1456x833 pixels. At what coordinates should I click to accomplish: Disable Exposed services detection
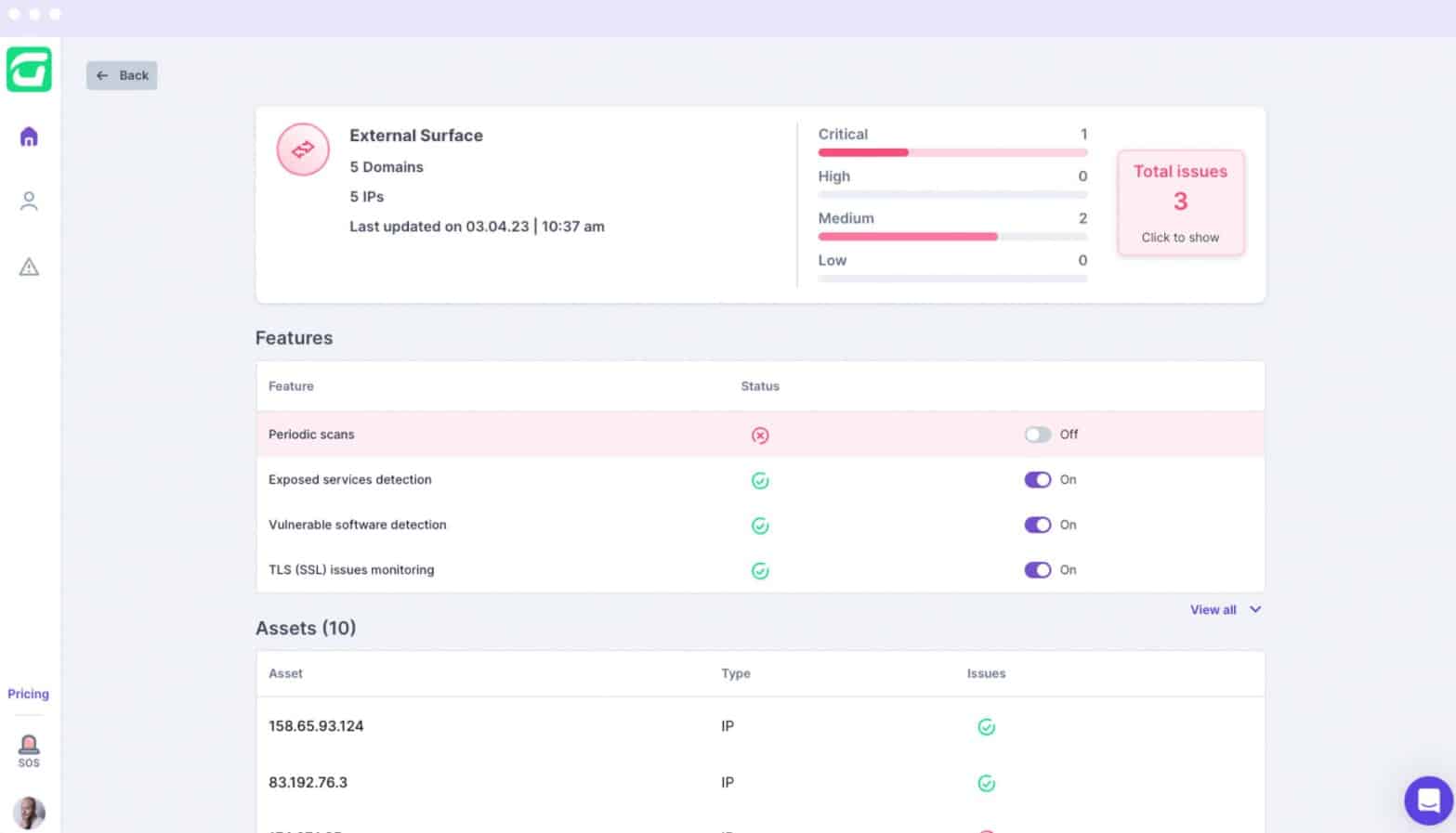pos(1037,479)
